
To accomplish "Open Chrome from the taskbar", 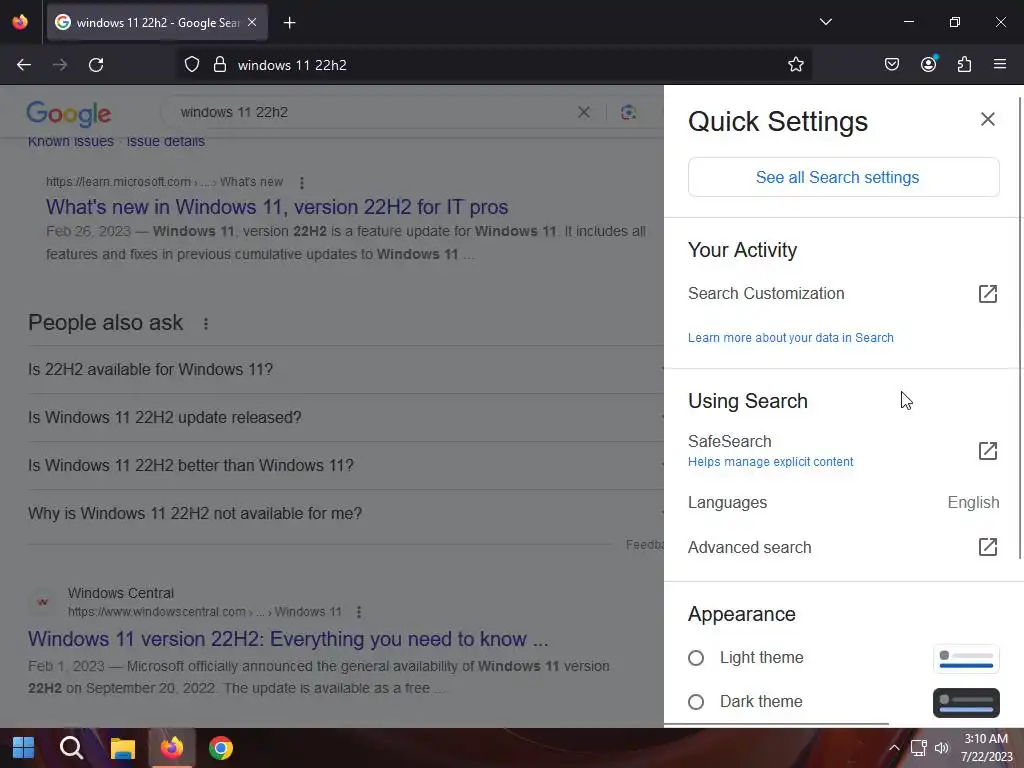I will 221,748.
